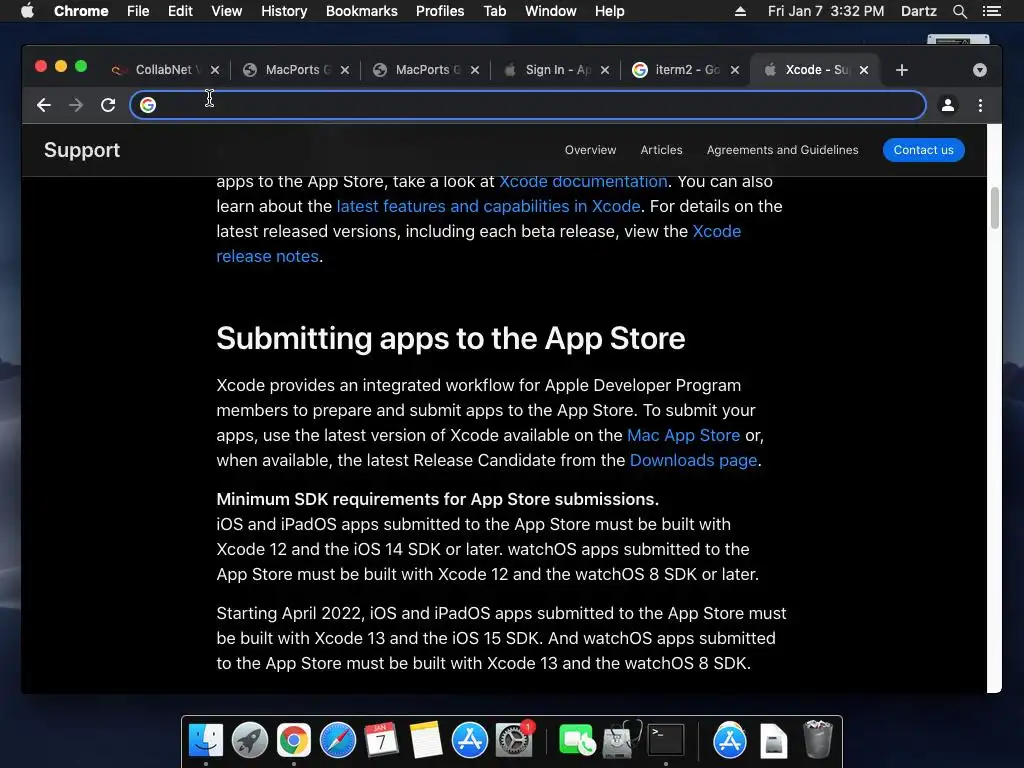Viewport: 1024px width, 768px height.
Task: Open the Apple menu
Action: pos(27,11)
